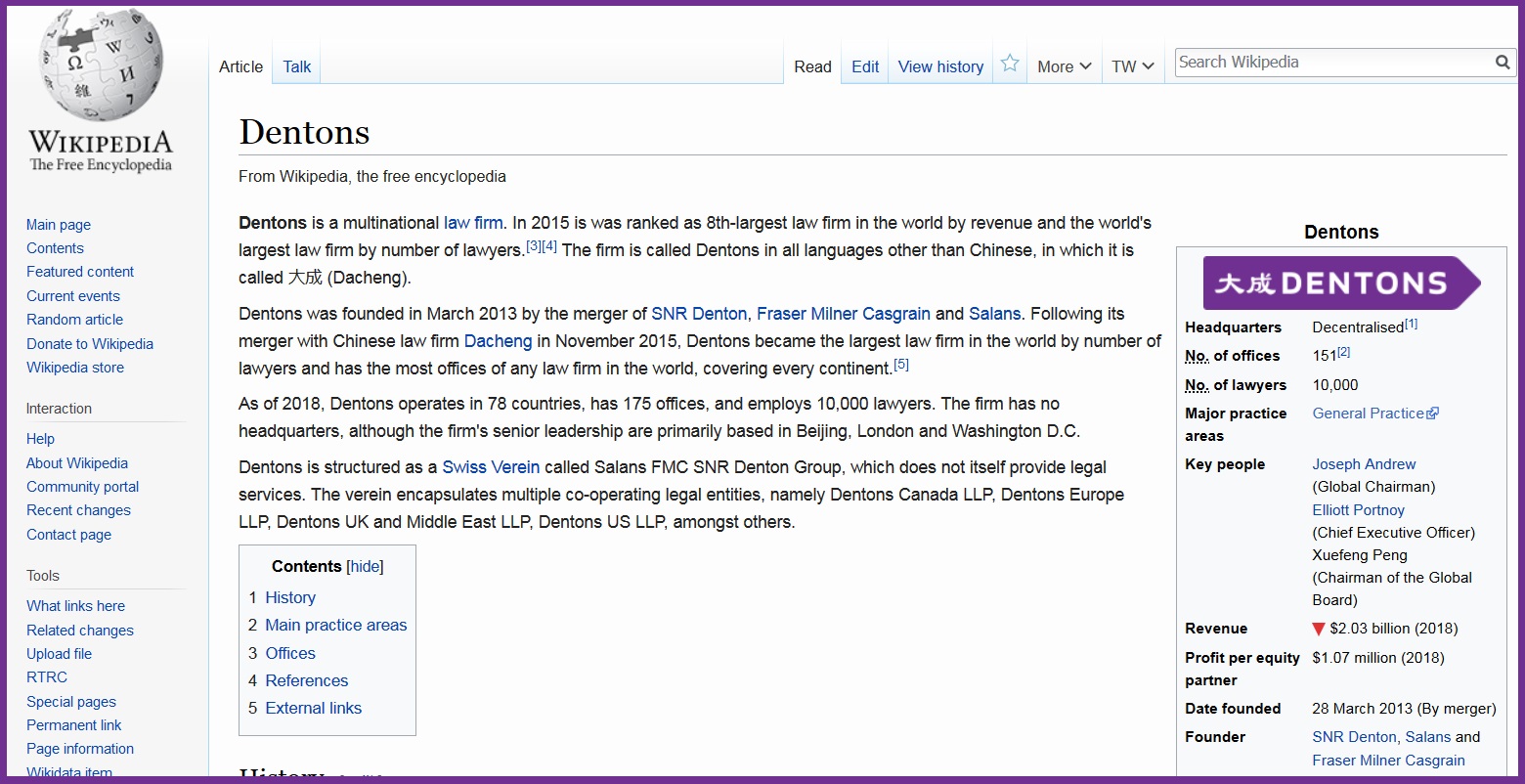
Task: Click Permanent link in Tools
Action: pos(74,725)
